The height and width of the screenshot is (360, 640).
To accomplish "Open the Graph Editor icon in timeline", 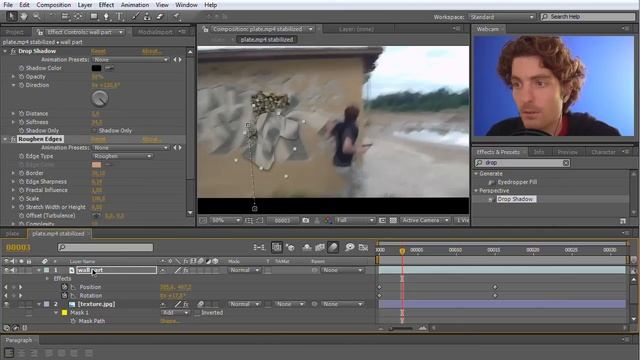I will 363,247.
